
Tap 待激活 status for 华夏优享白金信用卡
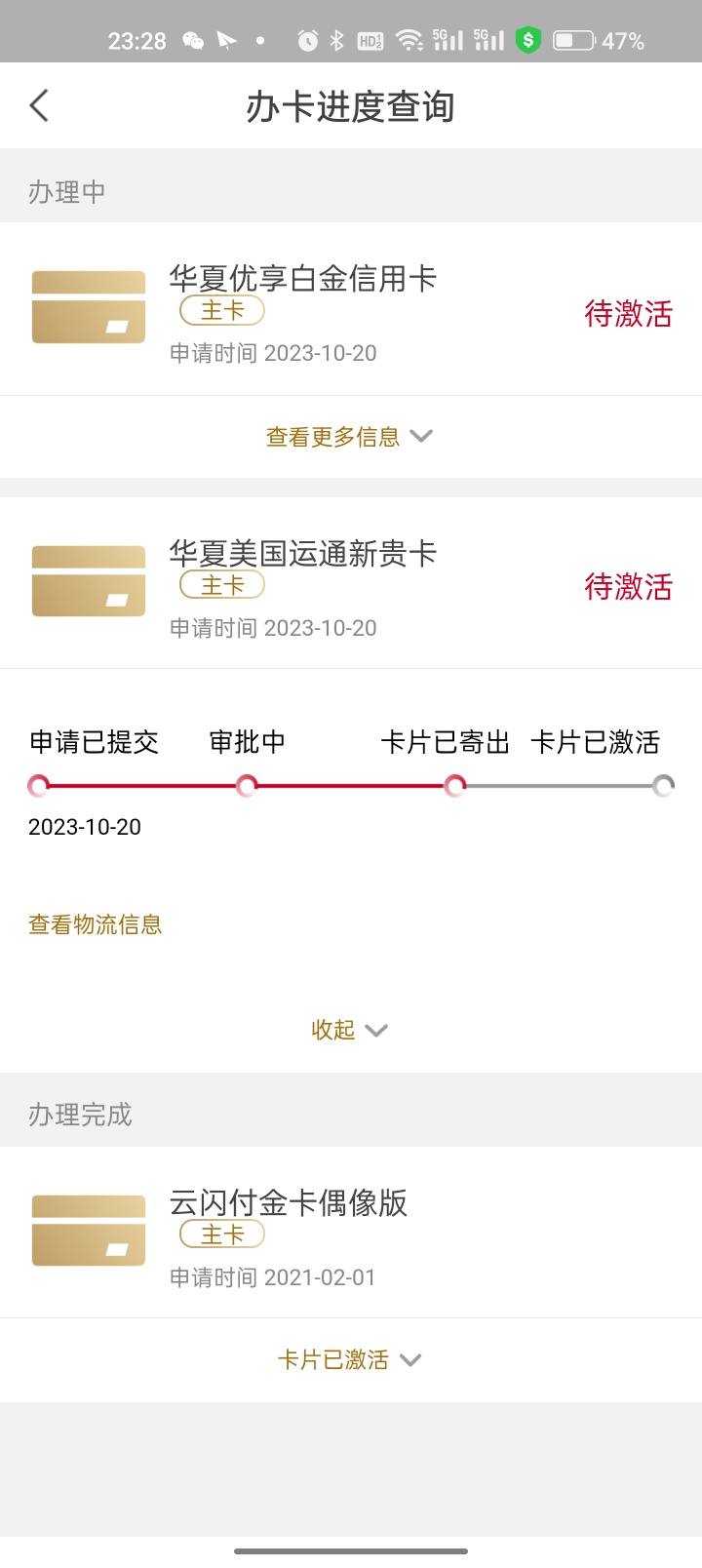tap(629, 313)
